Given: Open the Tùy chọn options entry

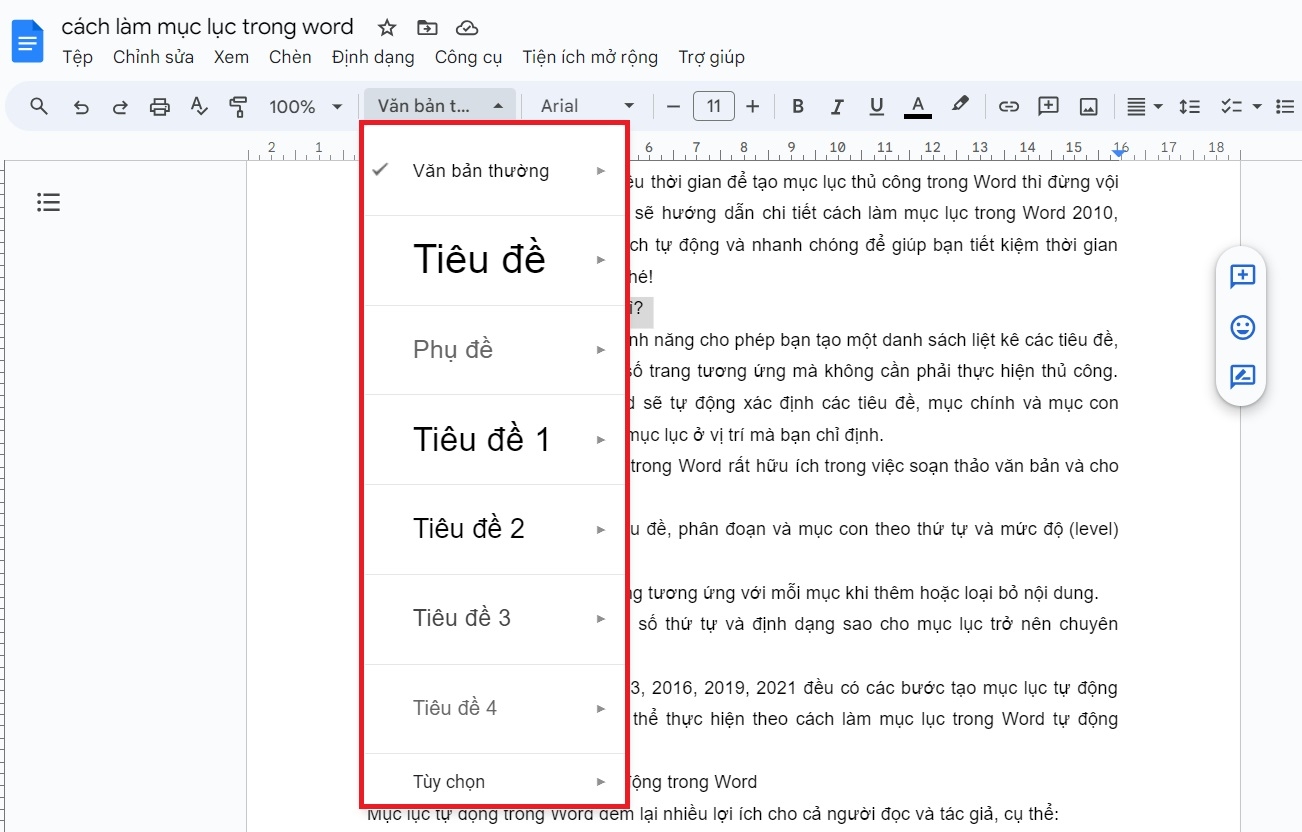Looking at the screenshot, I should click(x=495, y=781).
